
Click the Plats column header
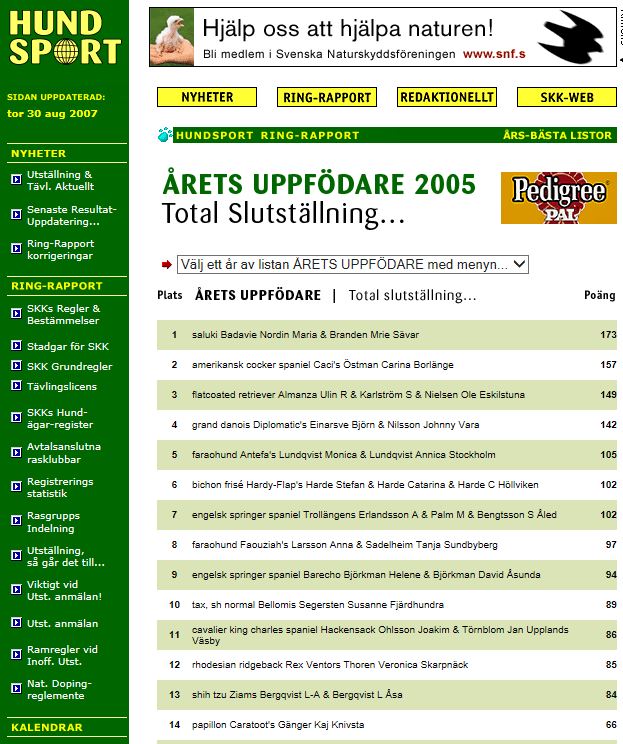point(170,295)
